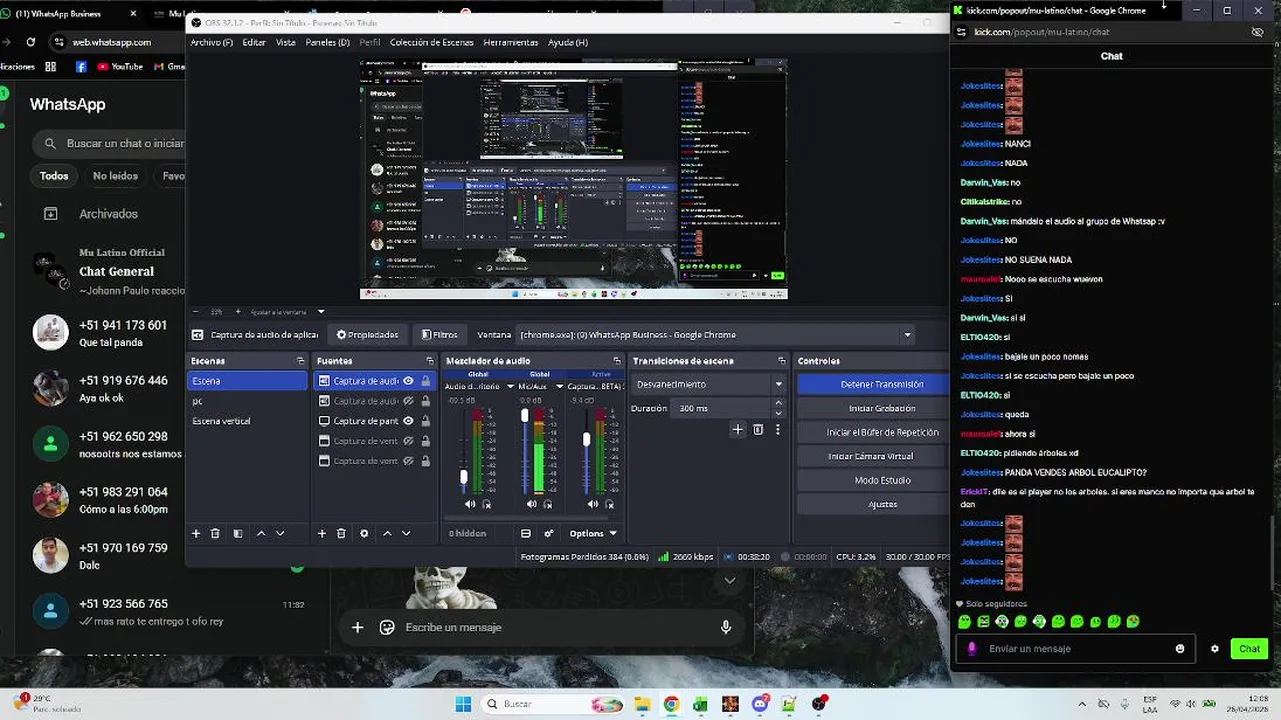Viewport: 1281px width, 720px height.
Task: Select the pc scene in OBS
Action: [247, 401]
